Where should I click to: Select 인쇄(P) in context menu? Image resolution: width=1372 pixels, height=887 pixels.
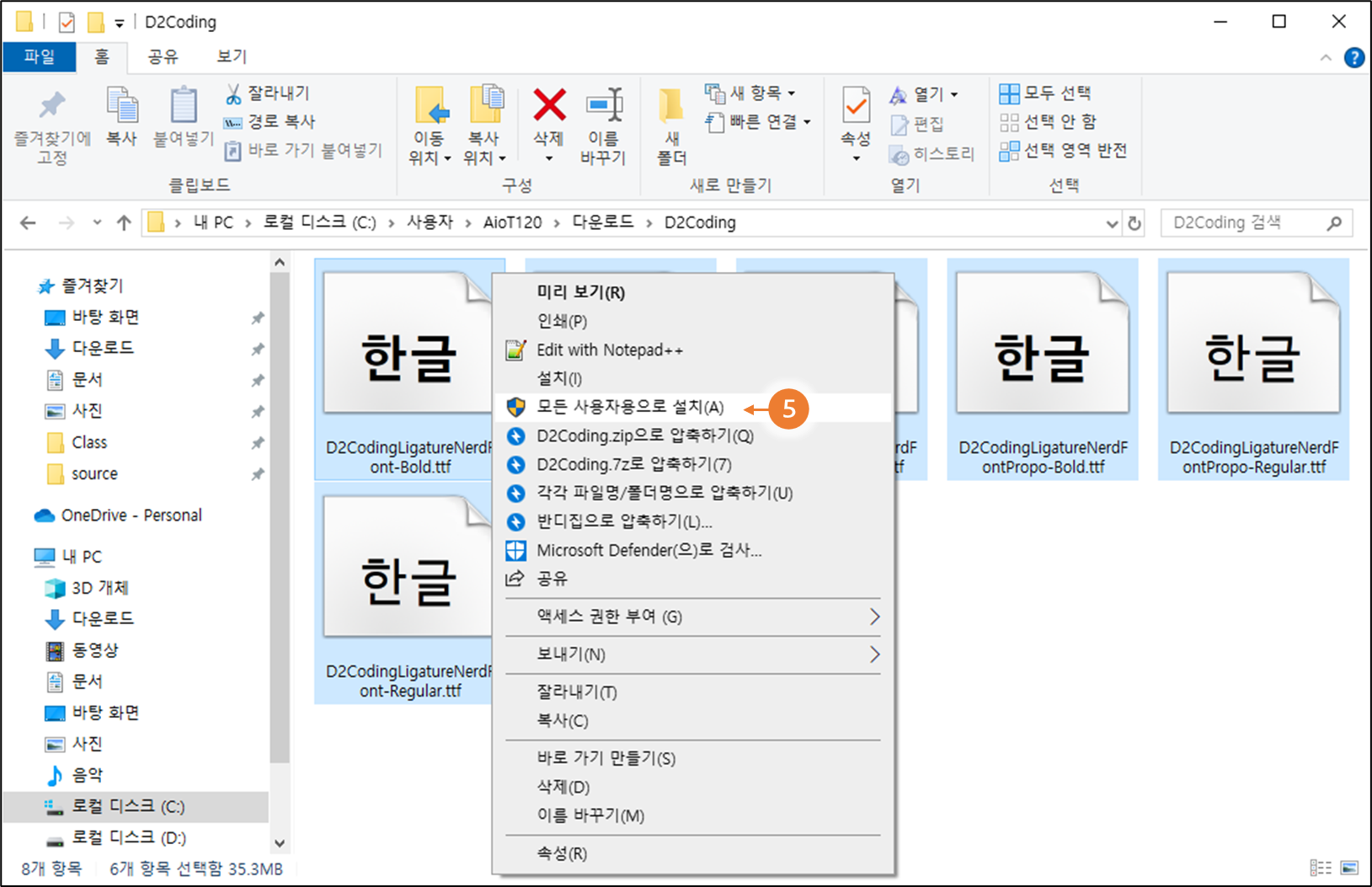693,321
